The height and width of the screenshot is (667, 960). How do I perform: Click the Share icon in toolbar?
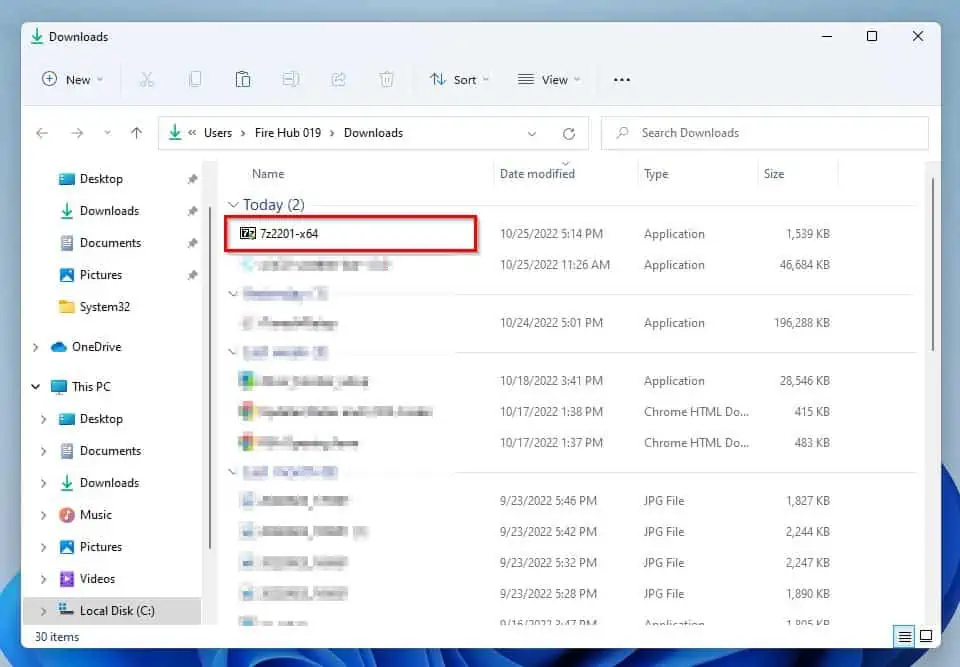click(339, 80)
